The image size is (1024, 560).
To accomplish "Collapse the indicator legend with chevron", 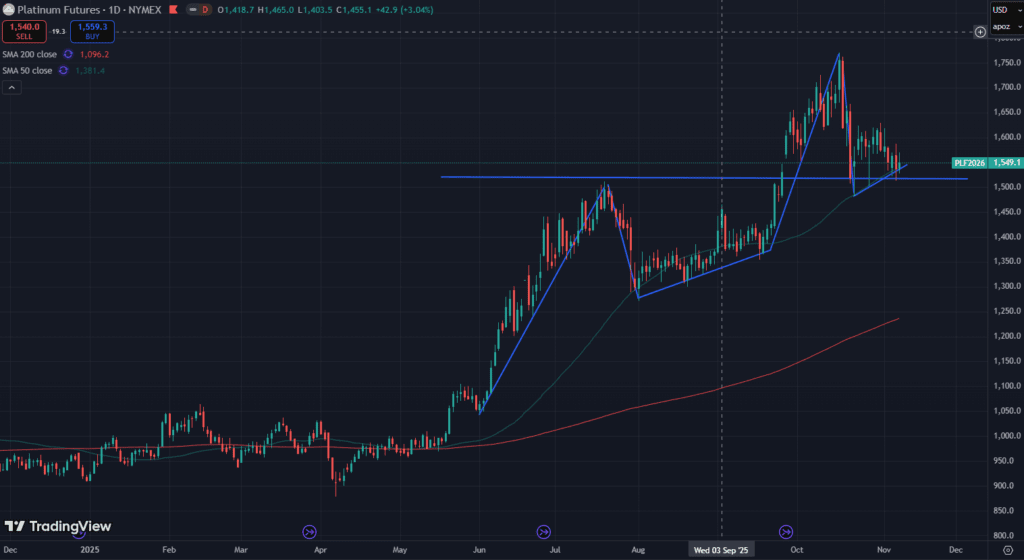I will (11, 88).
